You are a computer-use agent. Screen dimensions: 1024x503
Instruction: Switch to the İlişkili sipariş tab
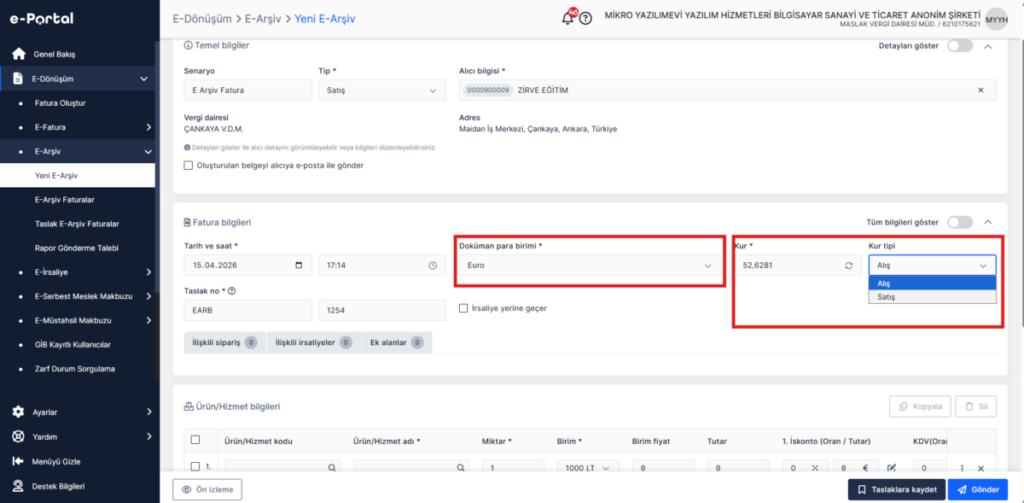click(x=225, y=342)
